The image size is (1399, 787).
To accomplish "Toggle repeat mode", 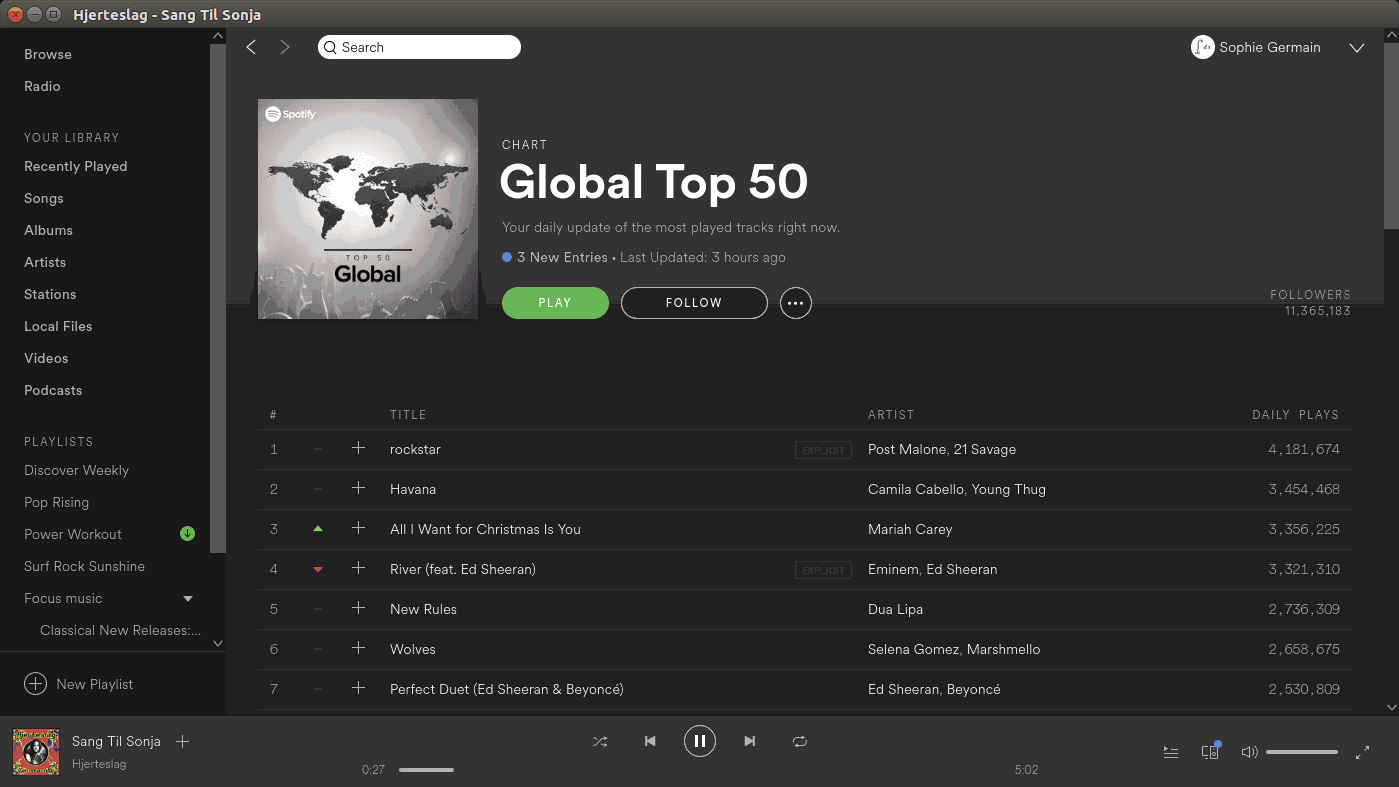I will [800, 741].
